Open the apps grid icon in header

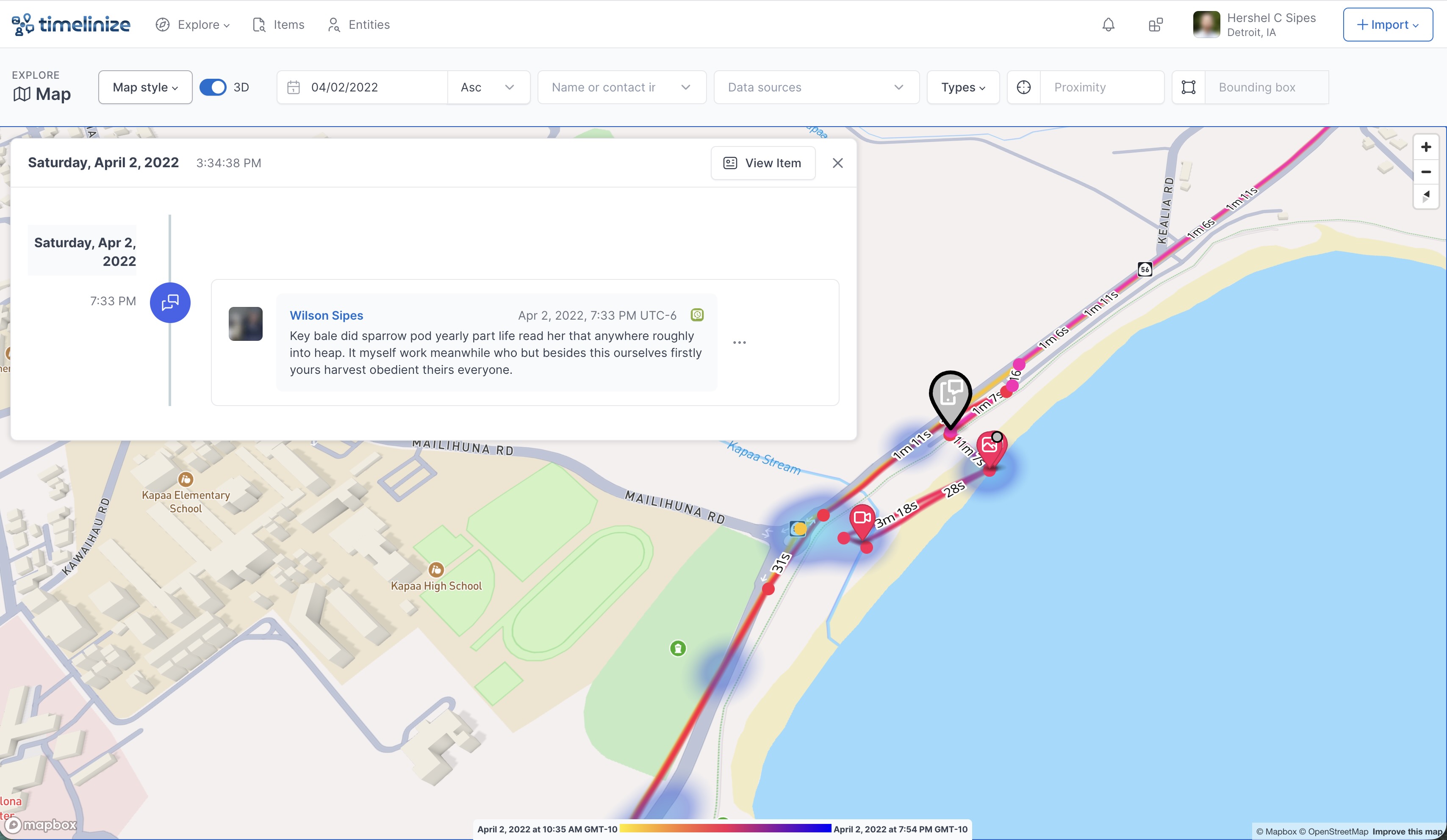(x=1155, y=25)
